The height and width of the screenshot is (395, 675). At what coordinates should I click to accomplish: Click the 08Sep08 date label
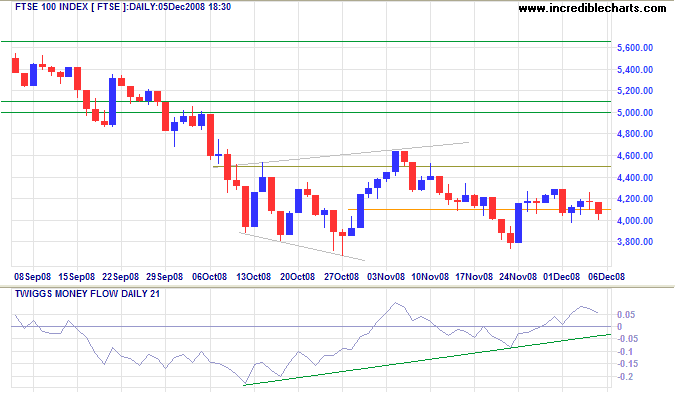32,277
